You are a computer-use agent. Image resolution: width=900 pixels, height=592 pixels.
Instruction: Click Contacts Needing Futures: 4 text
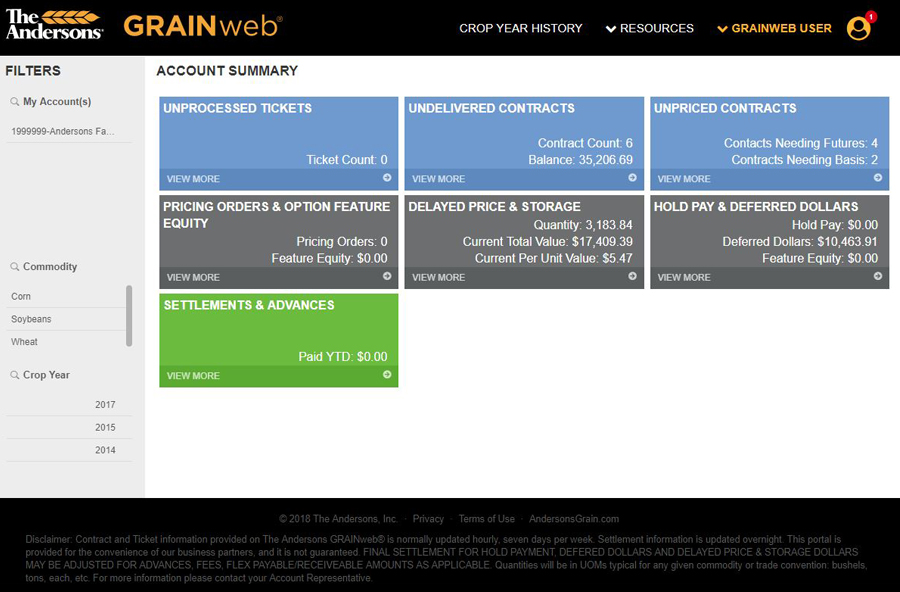coord(801,144)
